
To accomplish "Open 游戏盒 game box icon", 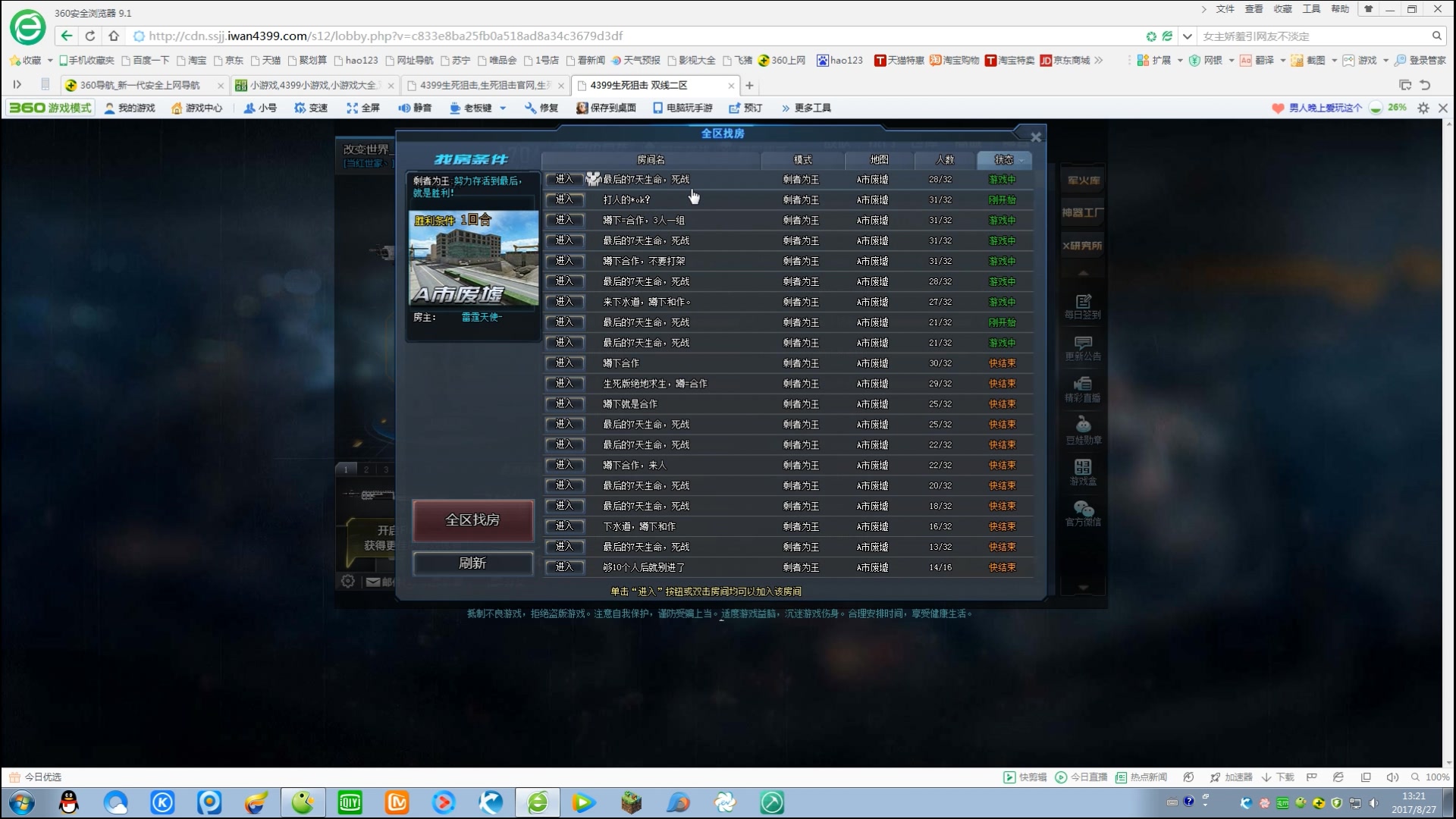I will tap(1083, 472).
